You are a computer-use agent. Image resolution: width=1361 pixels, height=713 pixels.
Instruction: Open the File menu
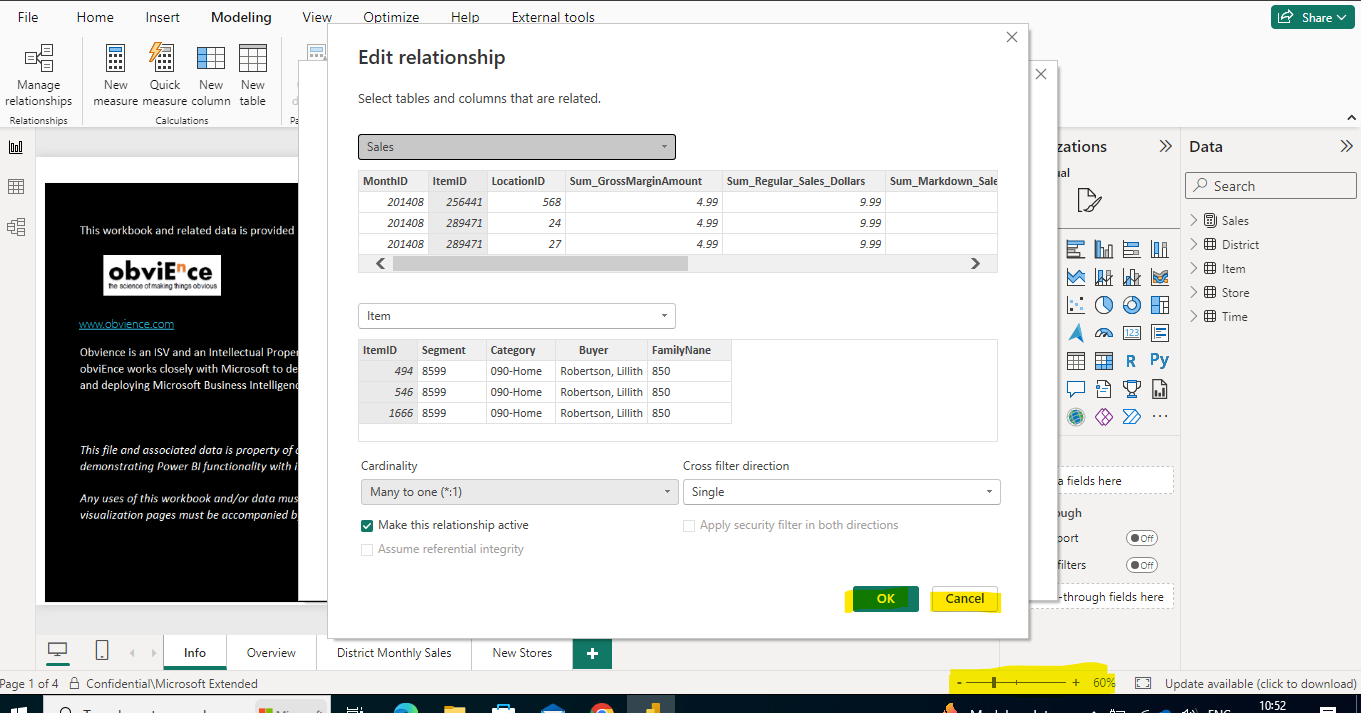tap(28, 17)
